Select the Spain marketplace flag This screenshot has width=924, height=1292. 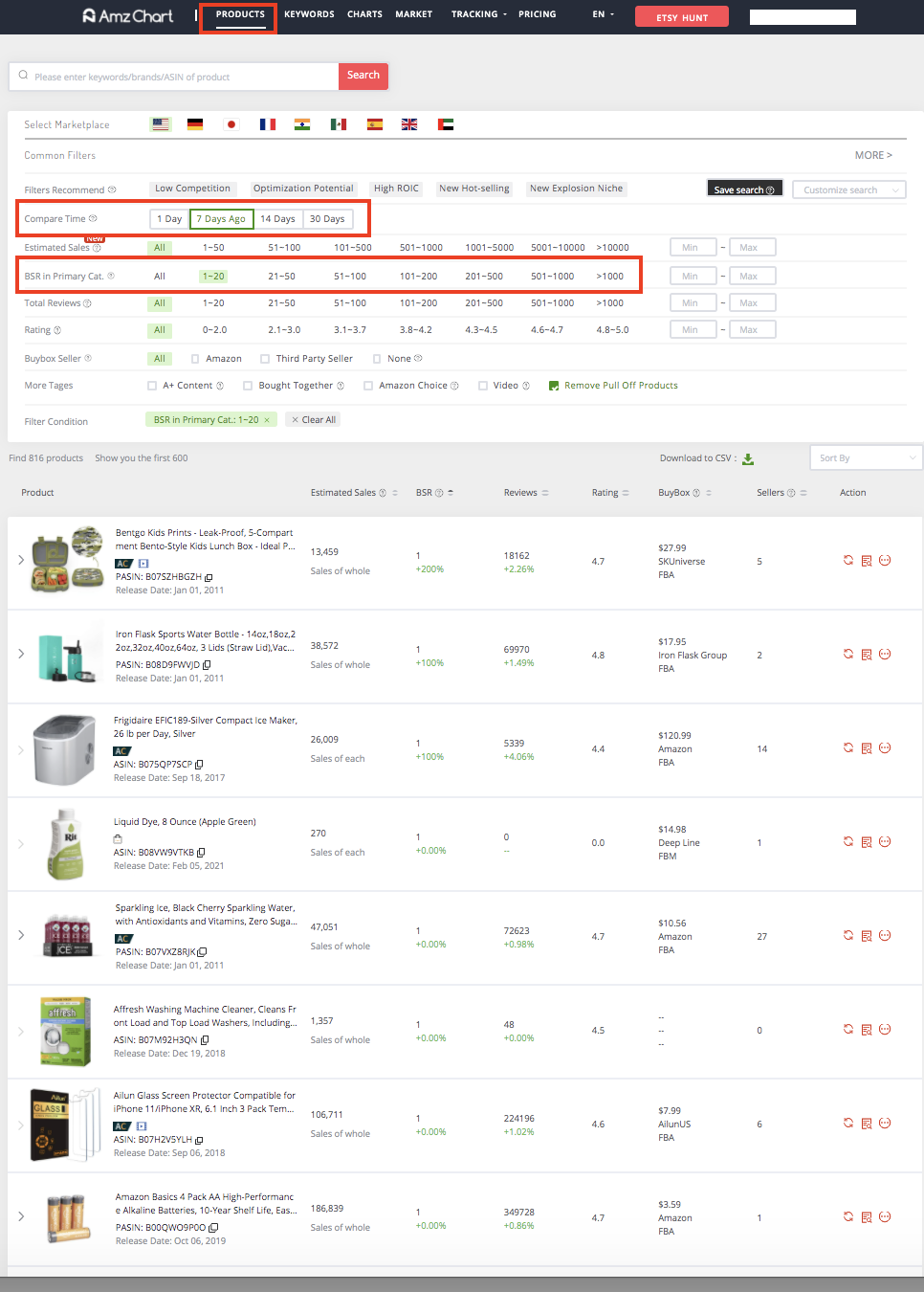375,124
